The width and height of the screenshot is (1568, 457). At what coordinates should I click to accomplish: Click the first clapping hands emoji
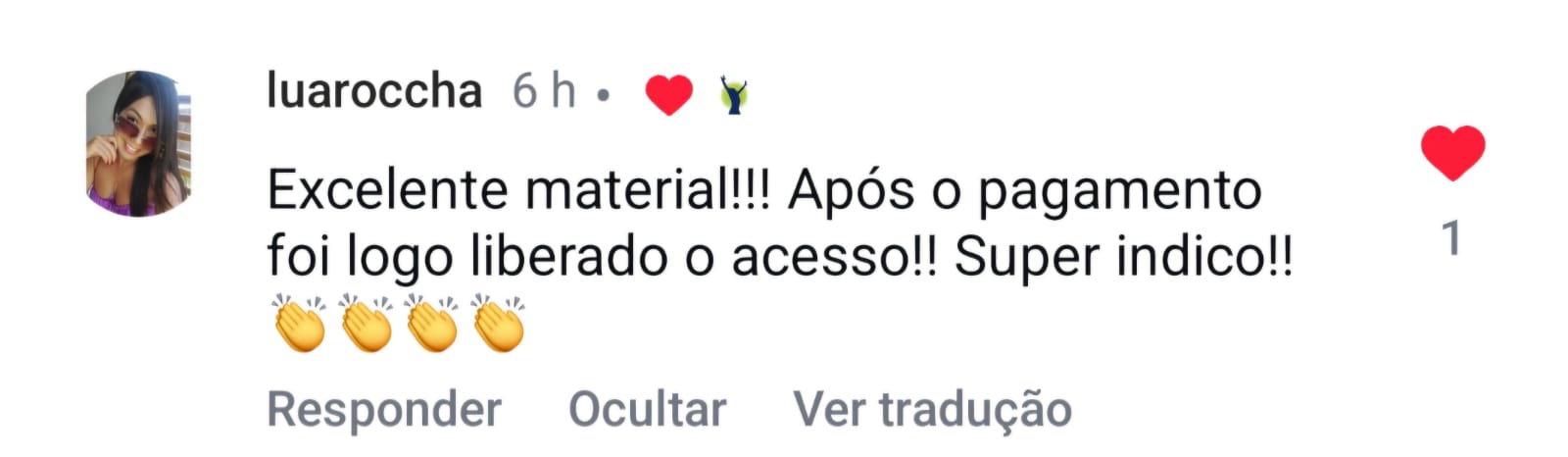(x=299, y=324)
